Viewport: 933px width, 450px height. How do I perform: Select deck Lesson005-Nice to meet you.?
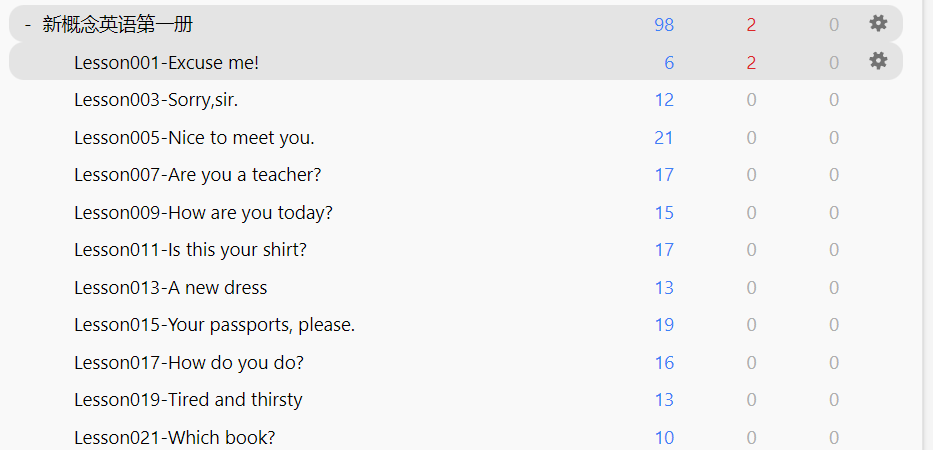point(194,138)
